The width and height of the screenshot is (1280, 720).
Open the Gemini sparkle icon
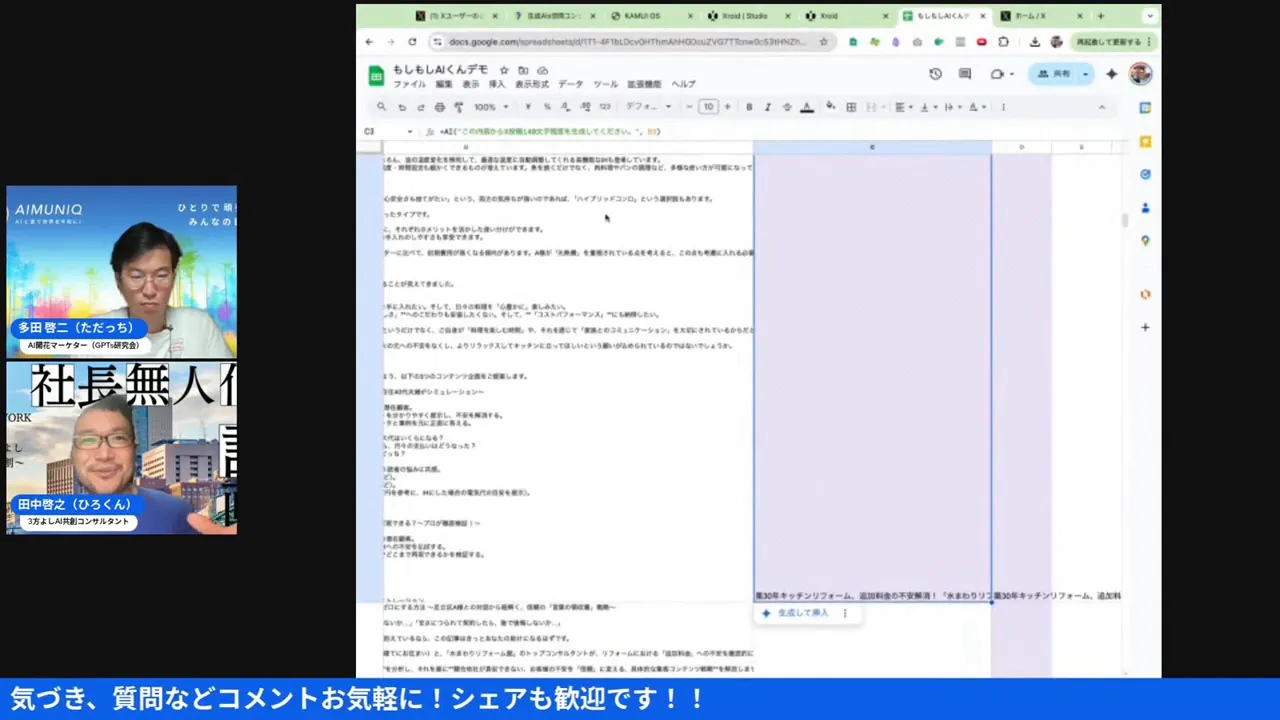point(1111,74)
